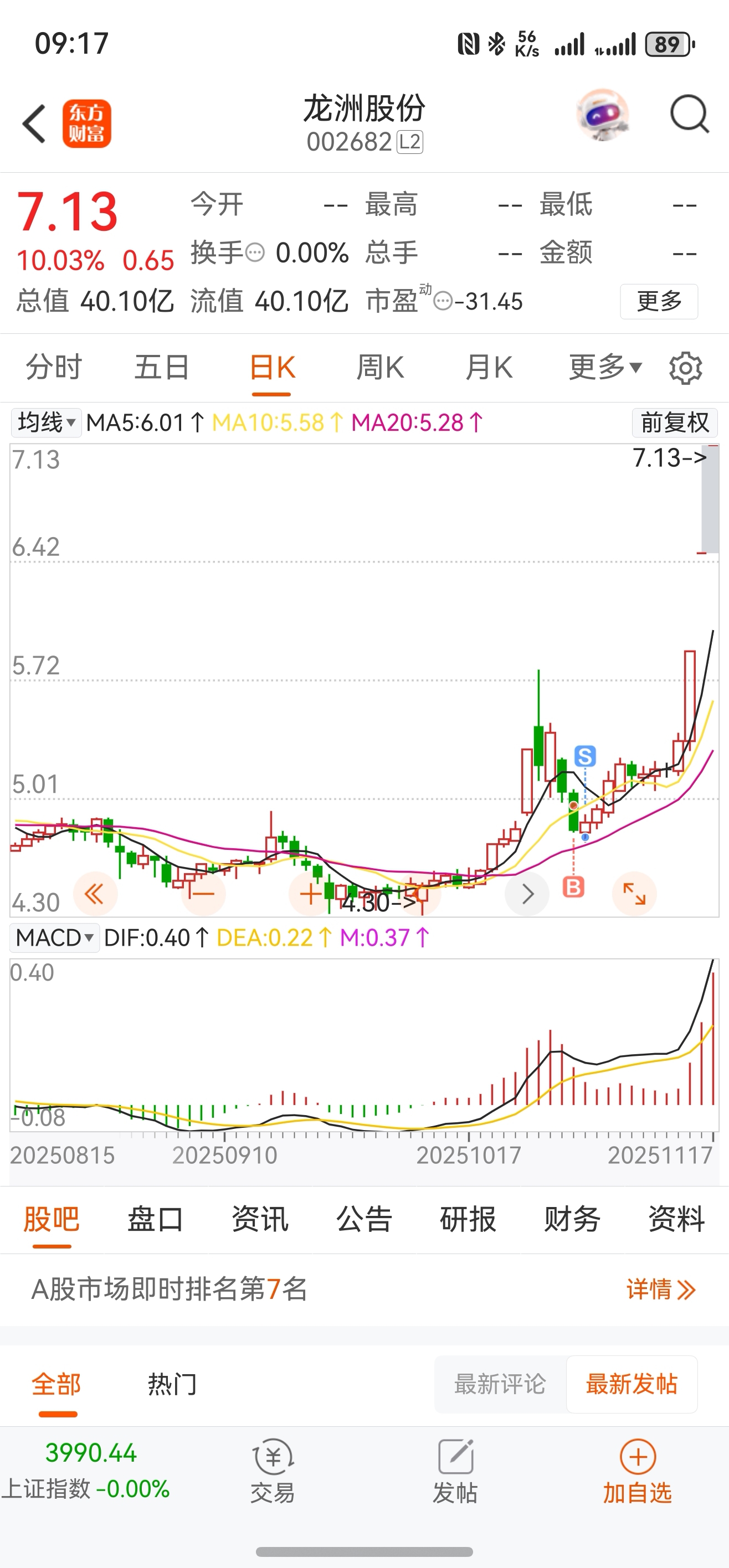
Task: Open 详情 ranking link
Action: (x=661, y=1289)
